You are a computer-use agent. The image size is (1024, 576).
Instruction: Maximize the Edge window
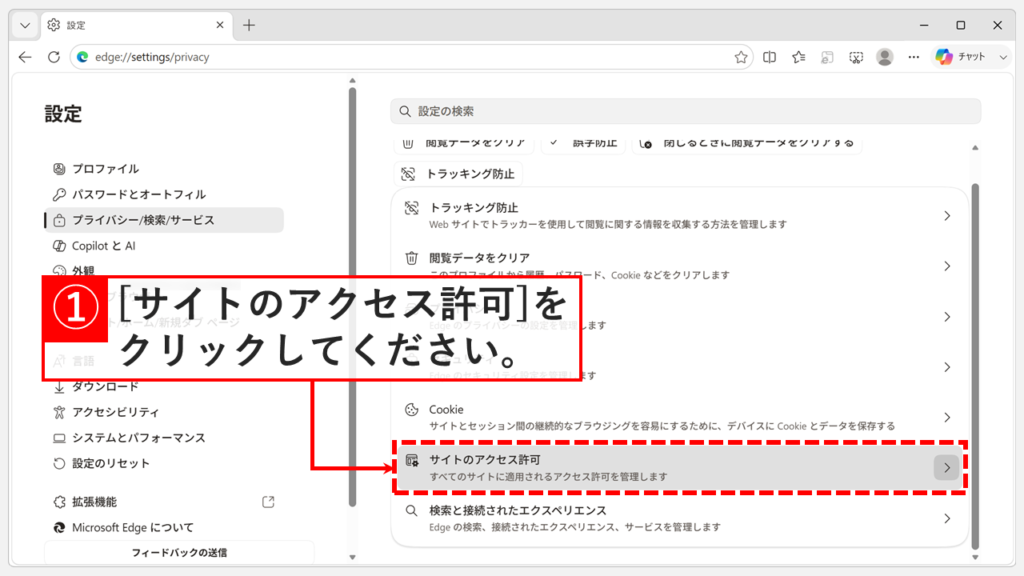click(961, 25)
